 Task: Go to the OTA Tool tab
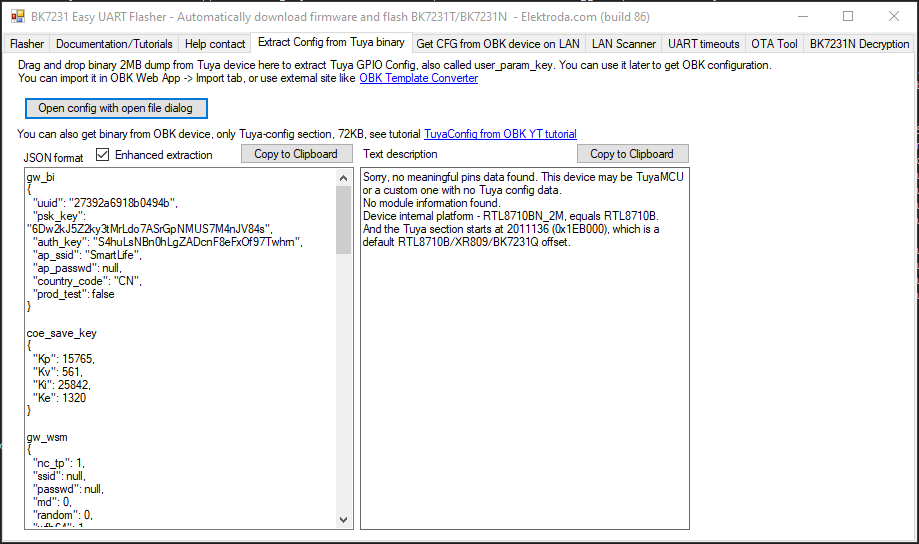(x=774, y=44)
